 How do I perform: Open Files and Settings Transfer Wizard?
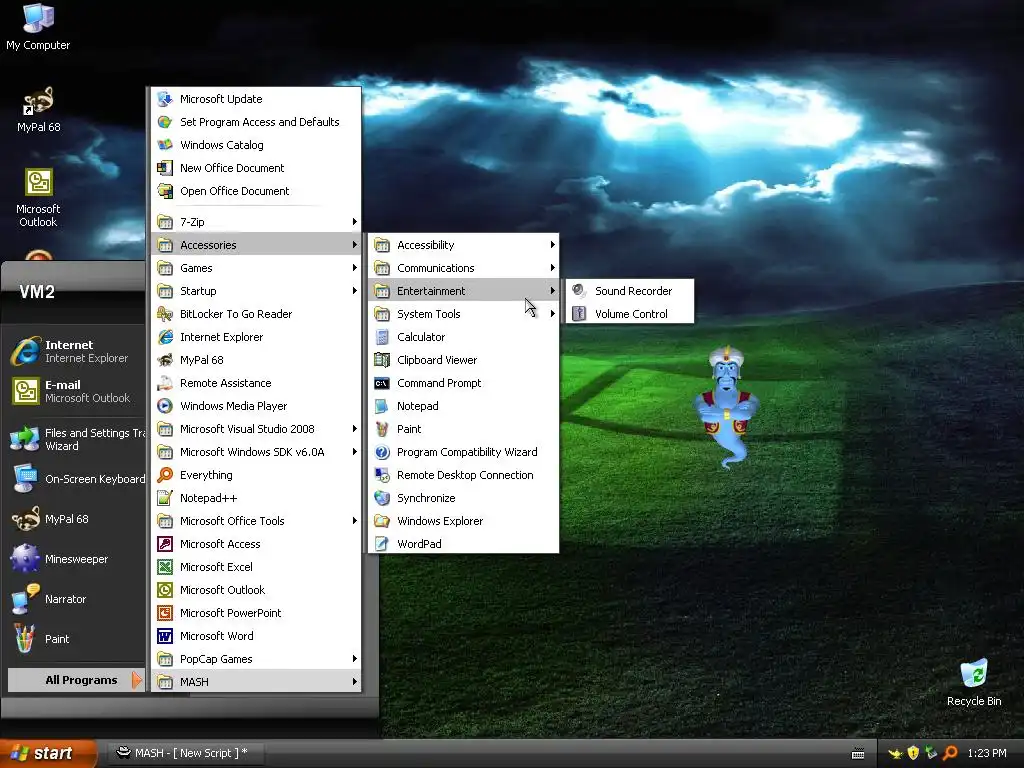[x=76, y=440]
